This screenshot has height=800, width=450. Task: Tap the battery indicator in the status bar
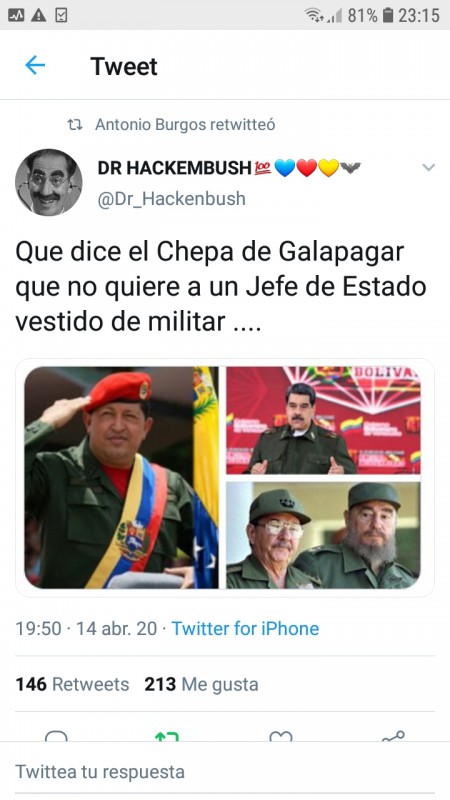(x=388, y=15)
